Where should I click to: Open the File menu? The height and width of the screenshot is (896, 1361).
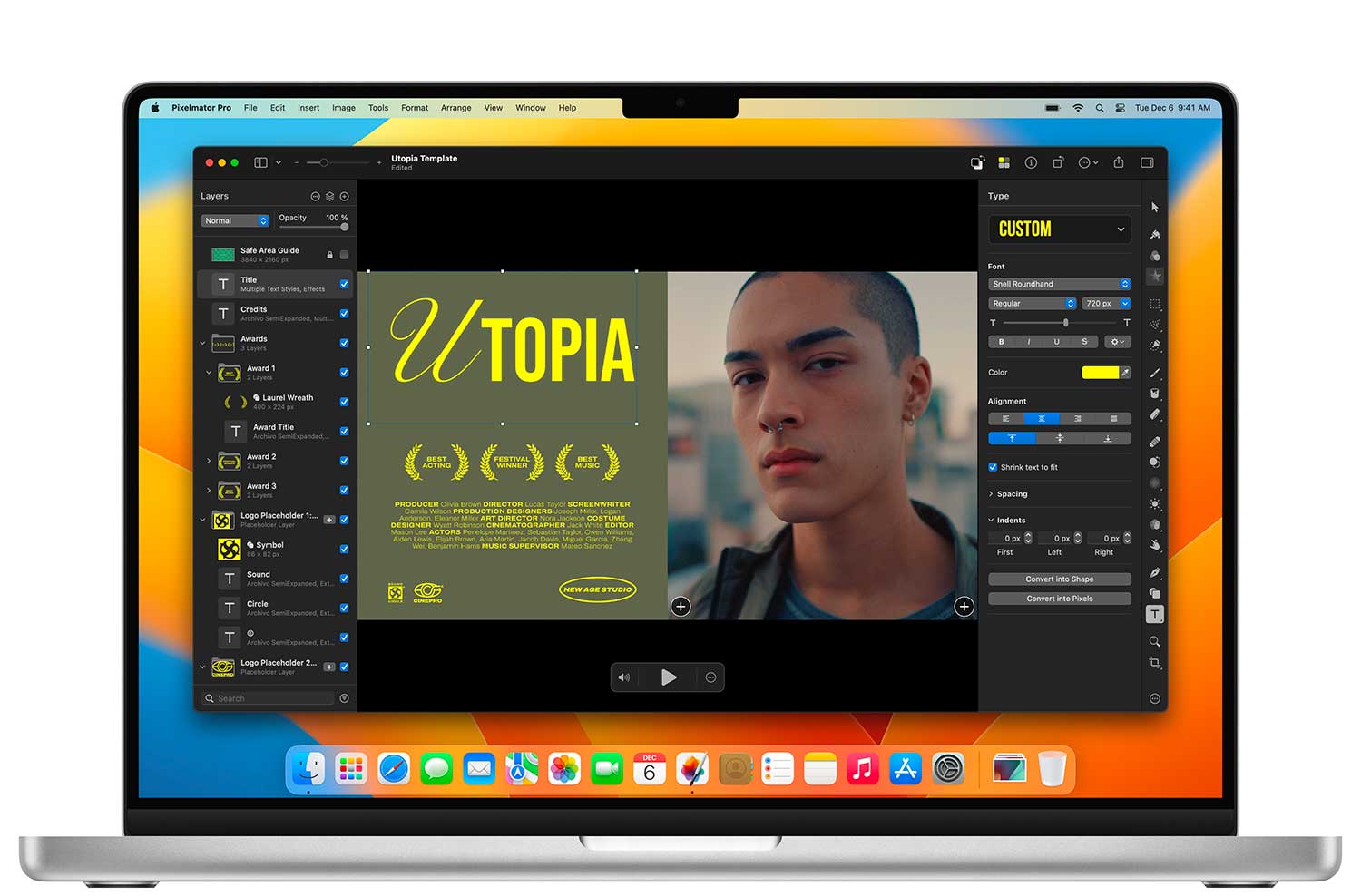(x=250, y=108)
